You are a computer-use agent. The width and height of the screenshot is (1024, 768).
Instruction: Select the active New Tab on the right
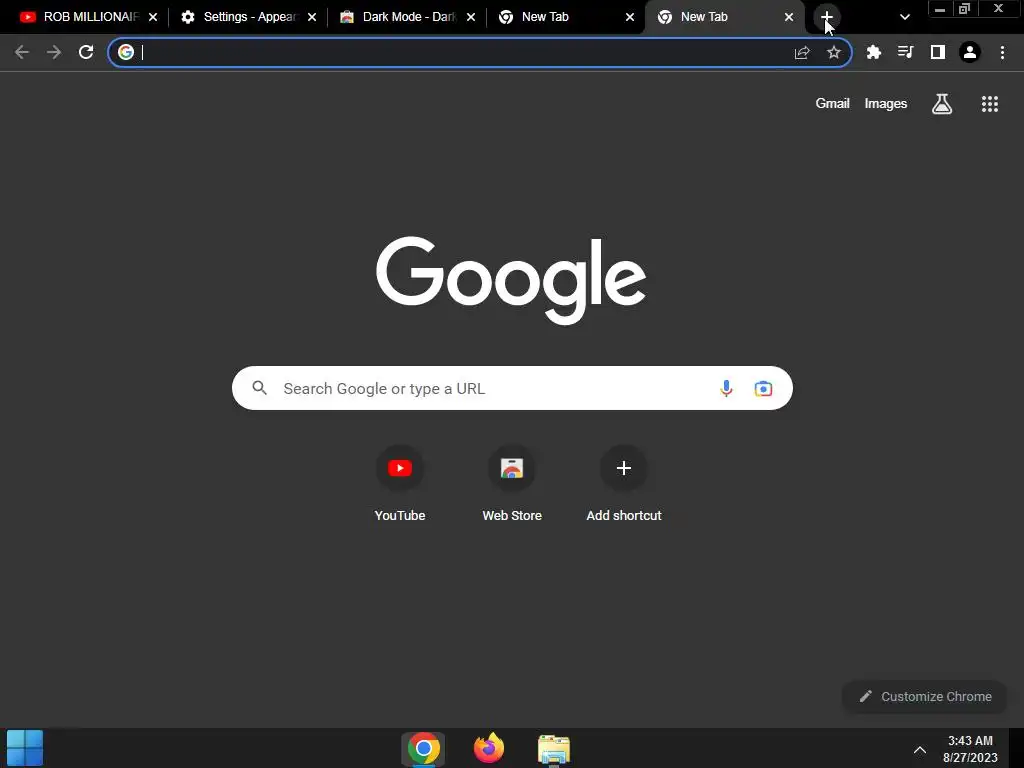click(x=725, y=17)
